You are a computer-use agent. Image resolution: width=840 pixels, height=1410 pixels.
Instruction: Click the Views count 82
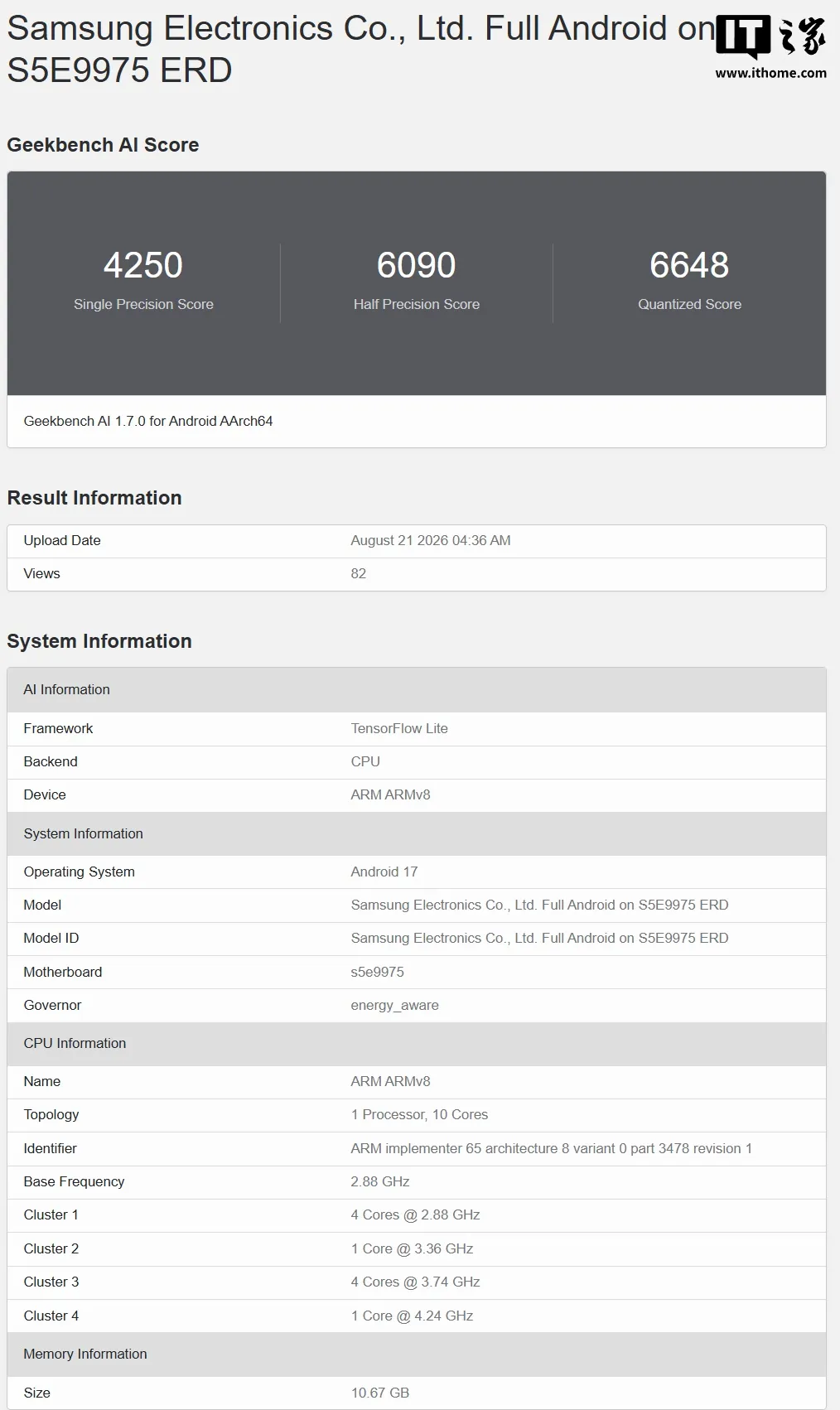pos(359,573)
